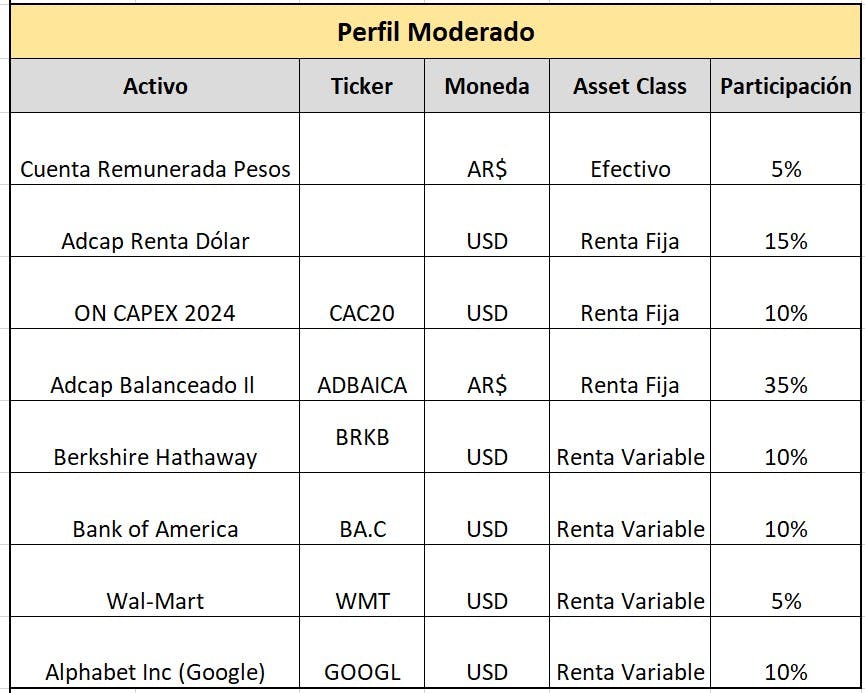Select the Perfil Moderado title cell
This screenshot has width=865, height=693.
[x=435, y=31]
